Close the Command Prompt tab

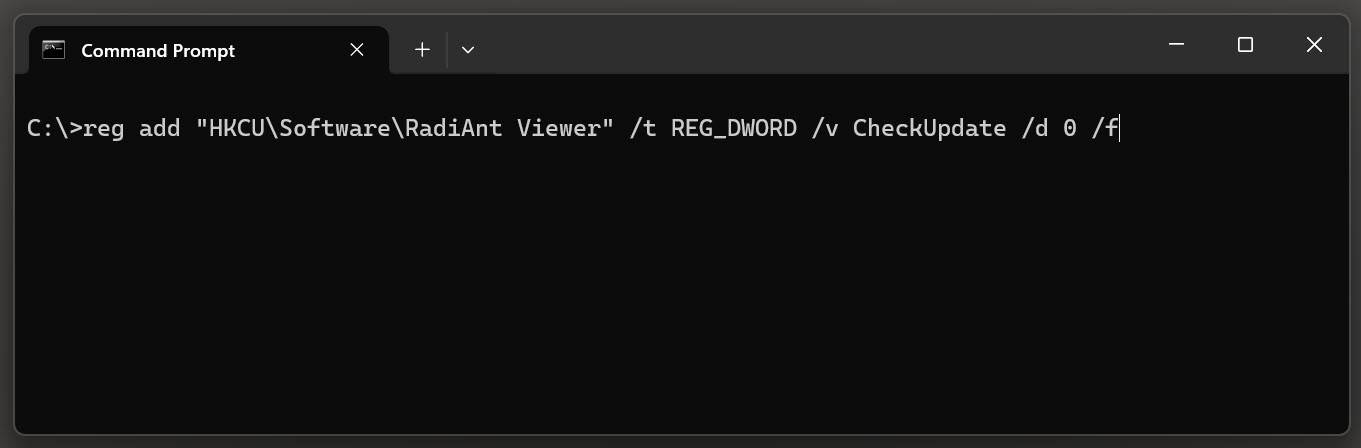(357, 49)
